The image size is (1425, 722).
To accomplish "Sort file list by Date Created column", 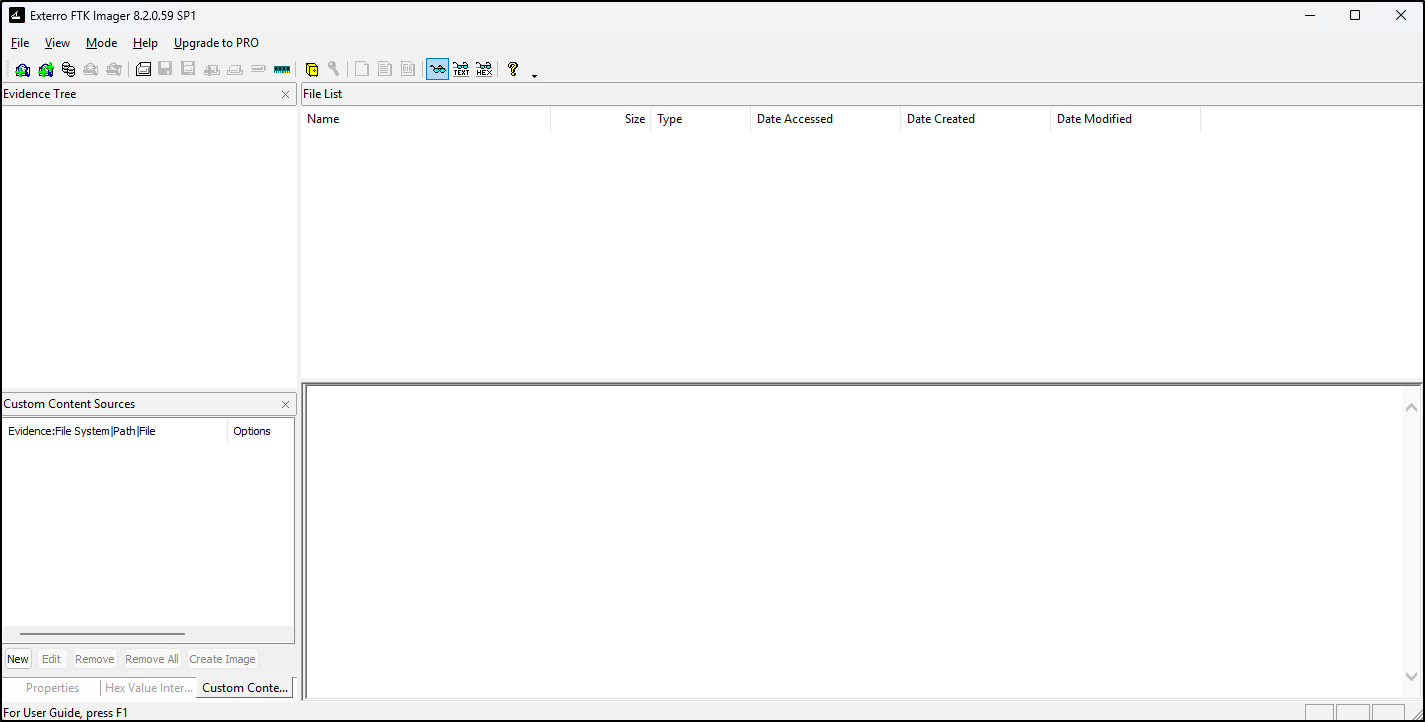I will 976,119.
